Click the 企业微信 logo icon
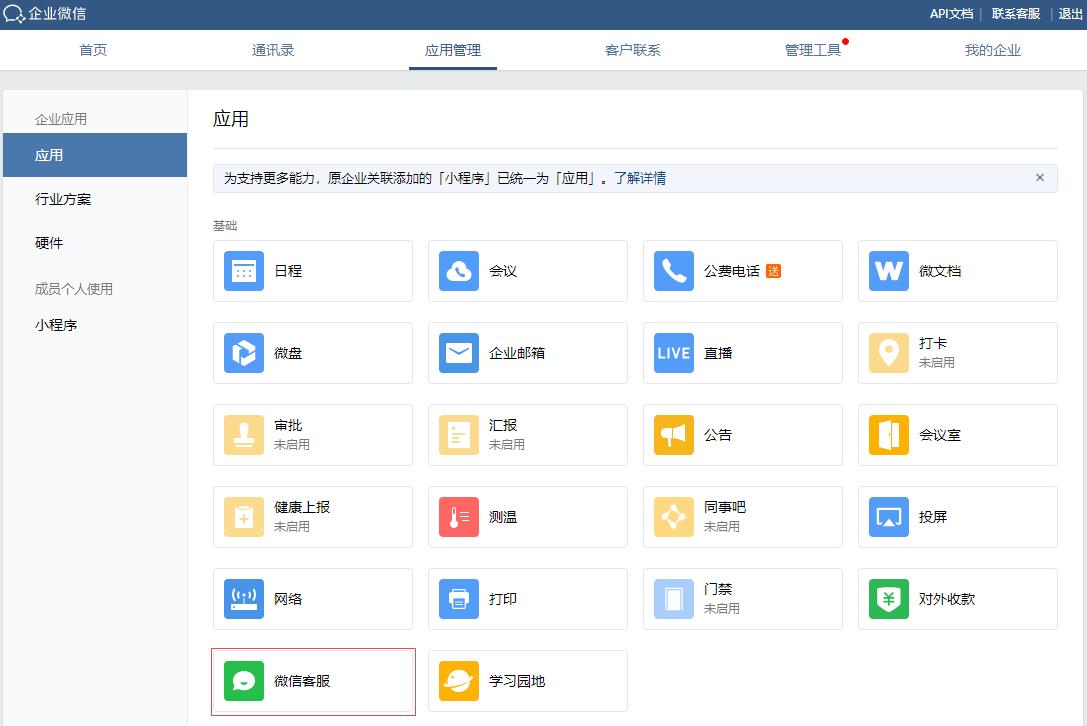Viewport: 1087px width, 726px height. (x=14, y=14)
